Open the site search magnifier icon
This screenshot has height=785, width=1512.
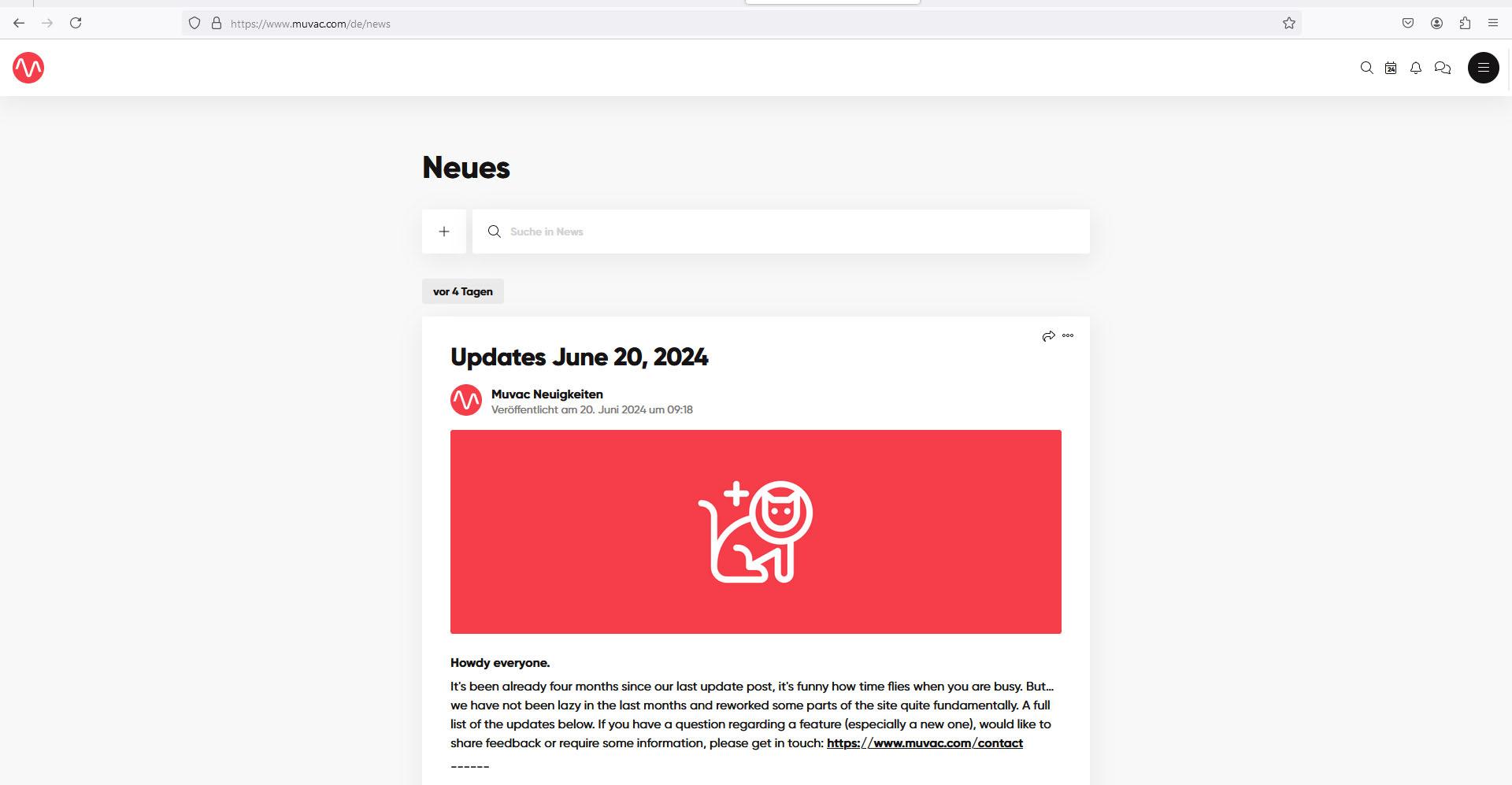coord(1367,68)
